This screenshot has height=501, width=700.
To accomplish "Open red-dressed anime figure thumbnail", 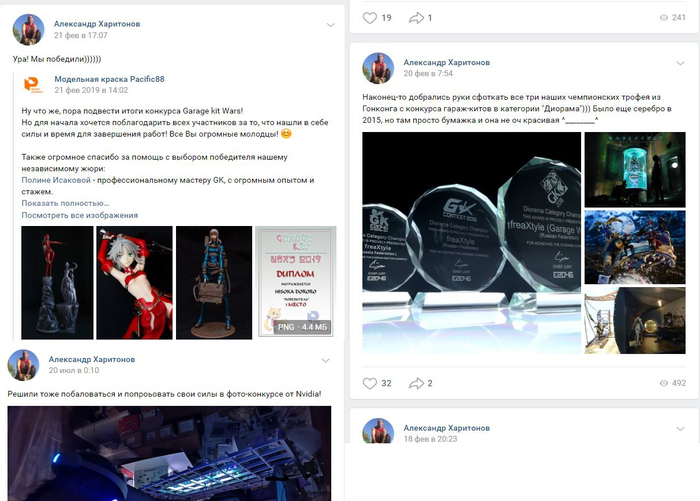I will pos(134,283).
